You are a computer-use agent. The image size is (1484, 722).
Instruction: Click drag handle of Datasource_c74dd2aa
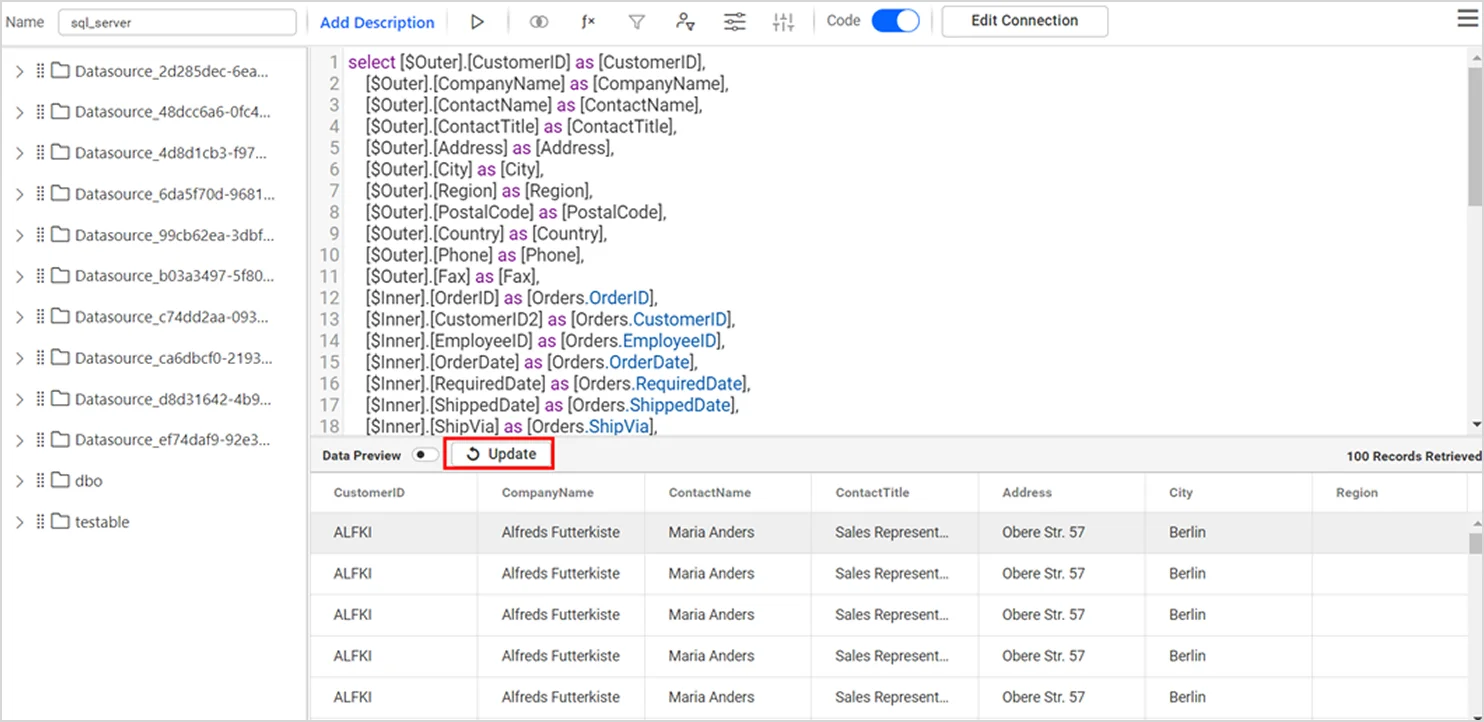pyautogui.click(x=41, y=317)
